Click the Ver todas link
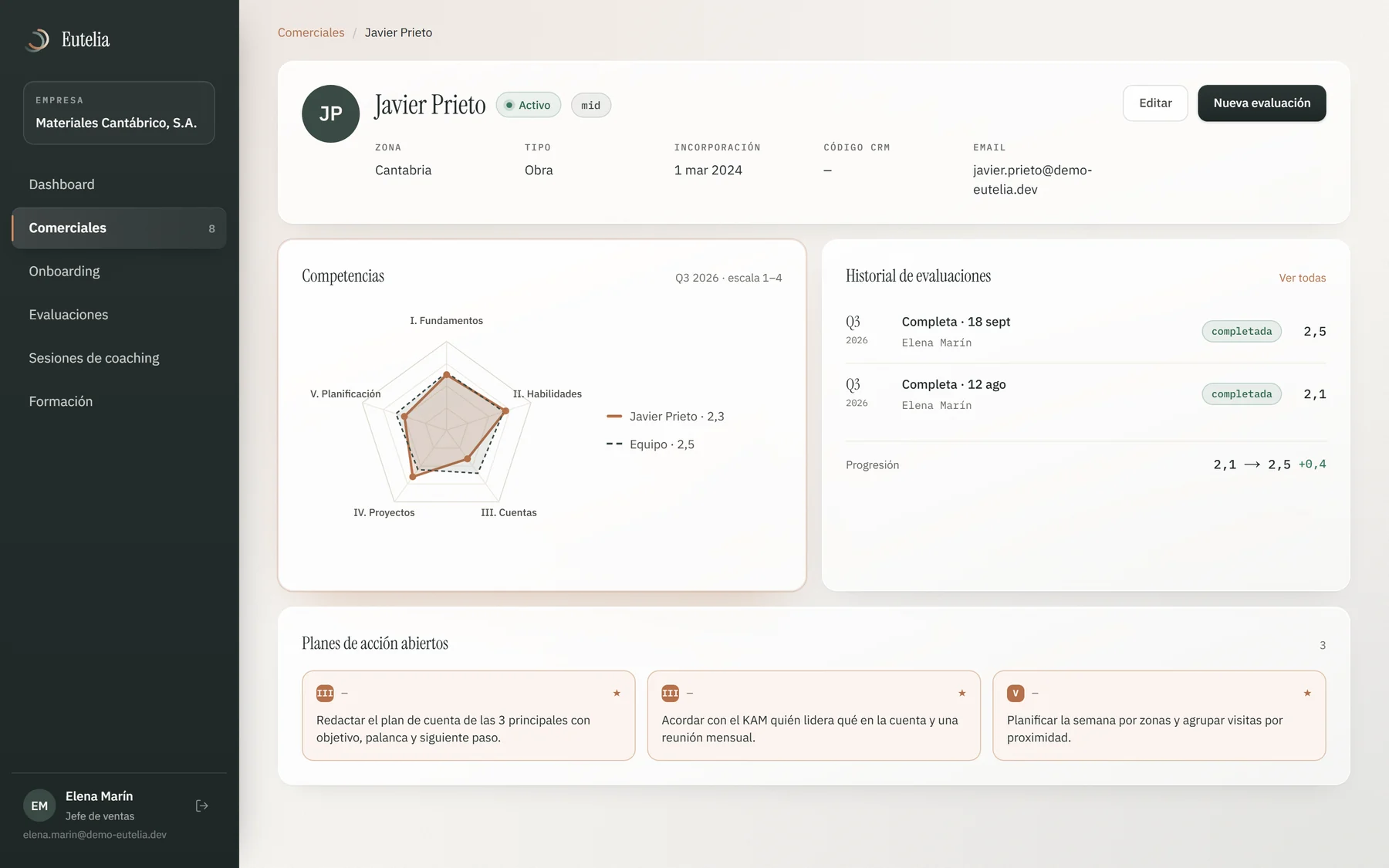The image size is (1389, 868). pyautogui.click(x=1303, y=278)
